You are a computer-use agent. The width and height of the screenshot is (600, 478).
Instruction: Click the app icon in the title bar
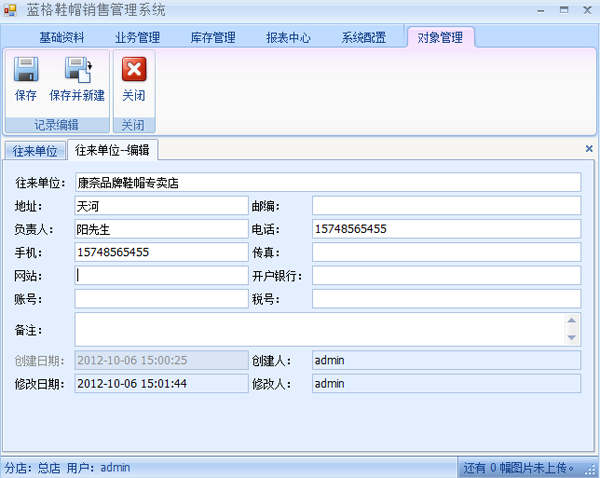tap(11, 10)
